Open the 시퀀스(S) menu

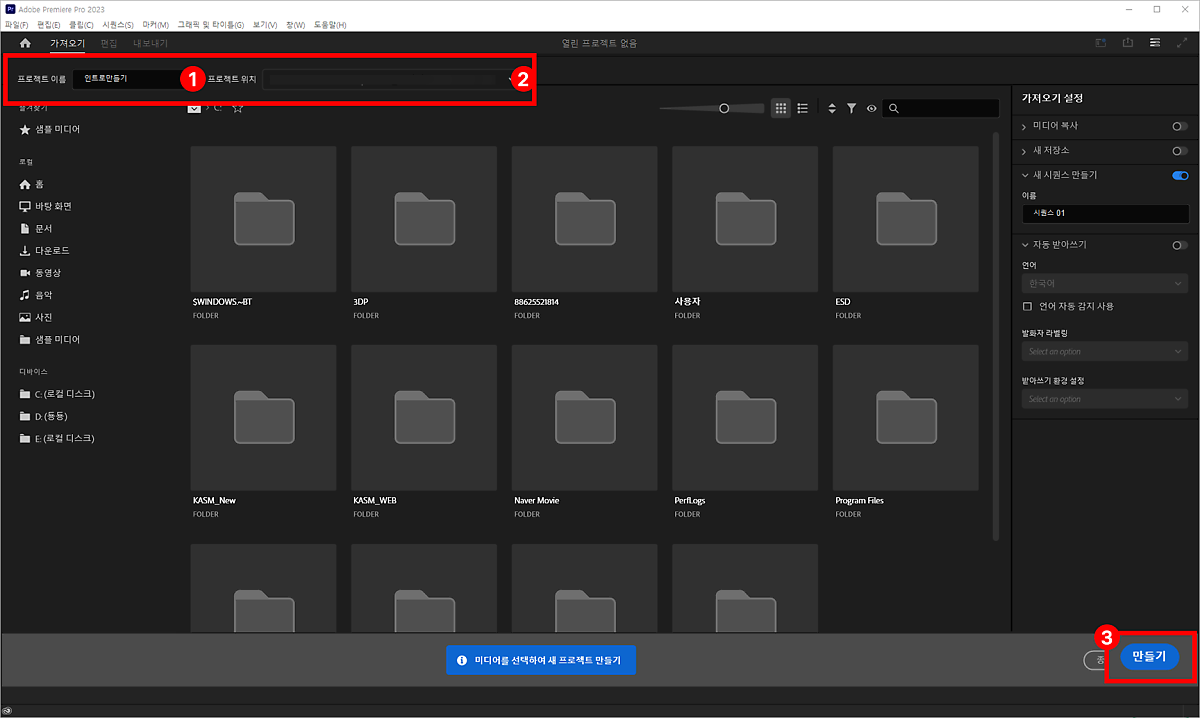click(118, 24)
